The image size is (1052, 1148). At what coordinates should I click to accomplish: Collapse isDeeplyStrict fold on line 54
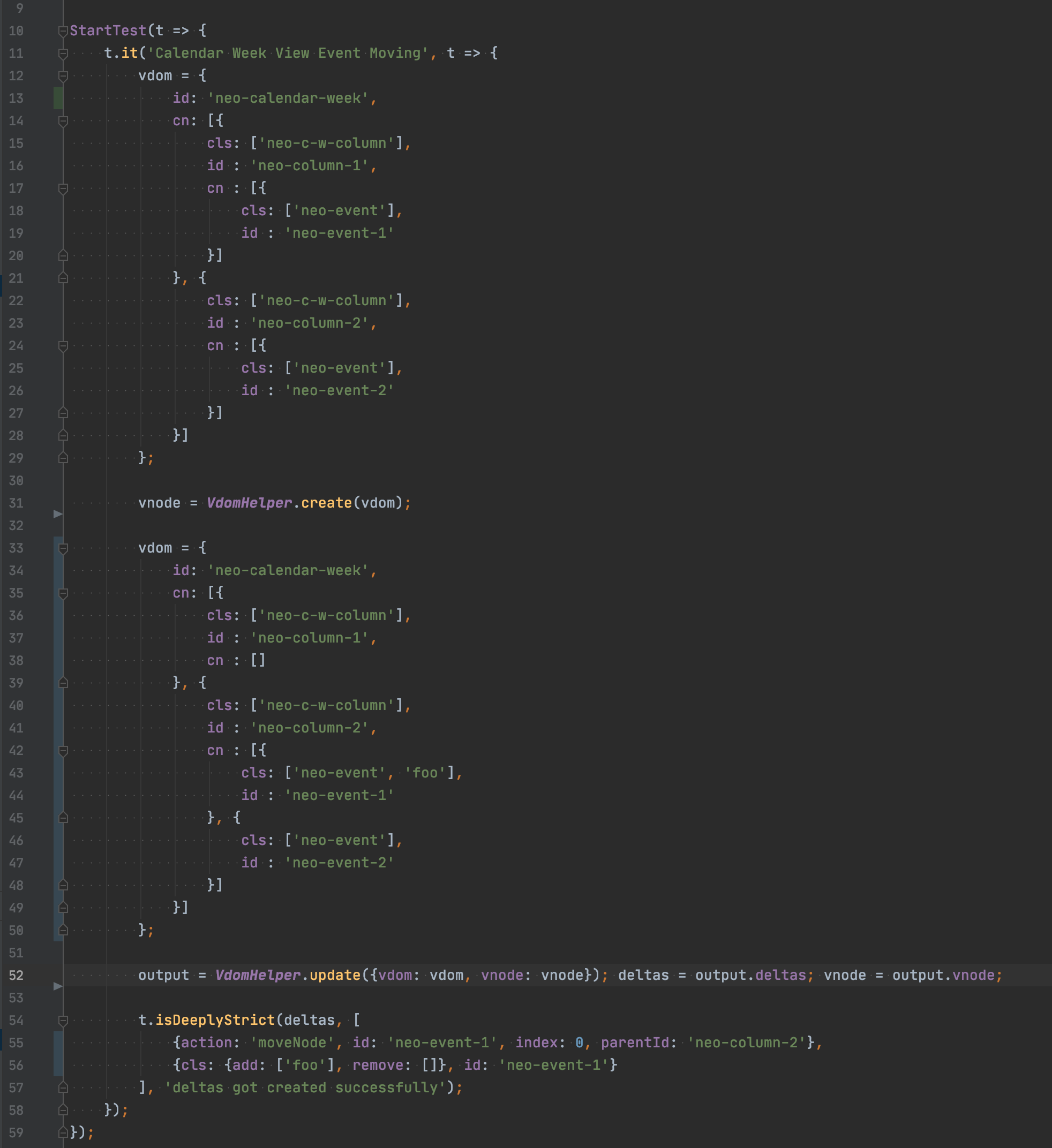click(x=63, y=1021)
